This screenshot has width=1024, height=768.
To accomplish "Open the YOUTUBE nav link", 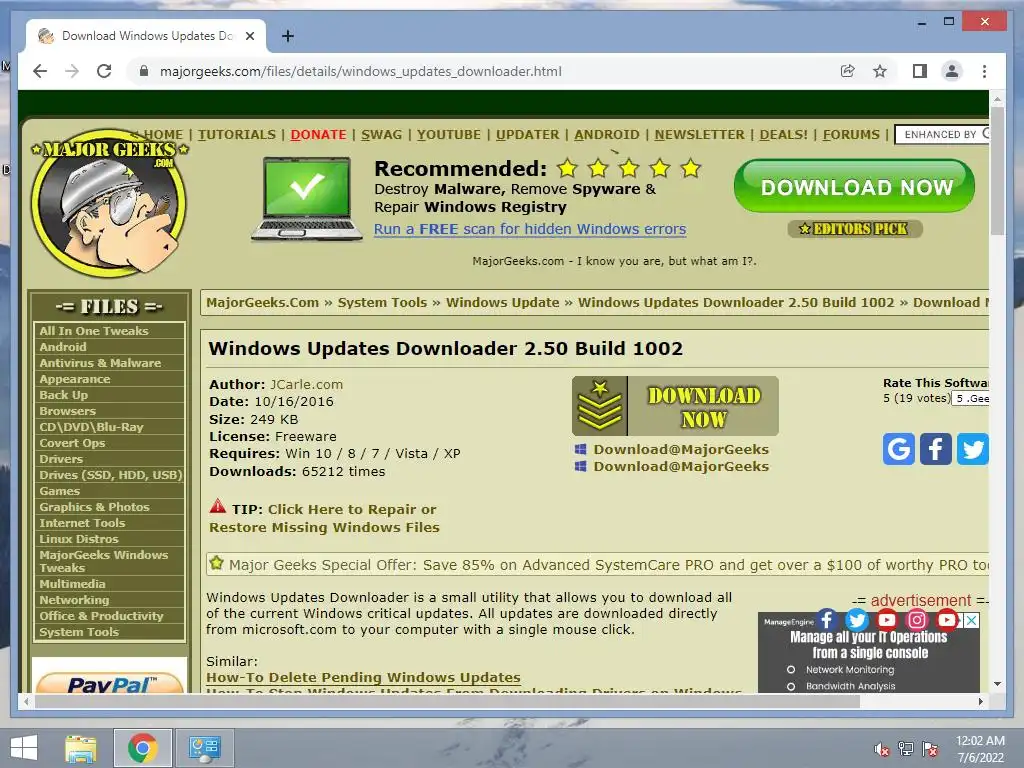I will coord(449,135).
